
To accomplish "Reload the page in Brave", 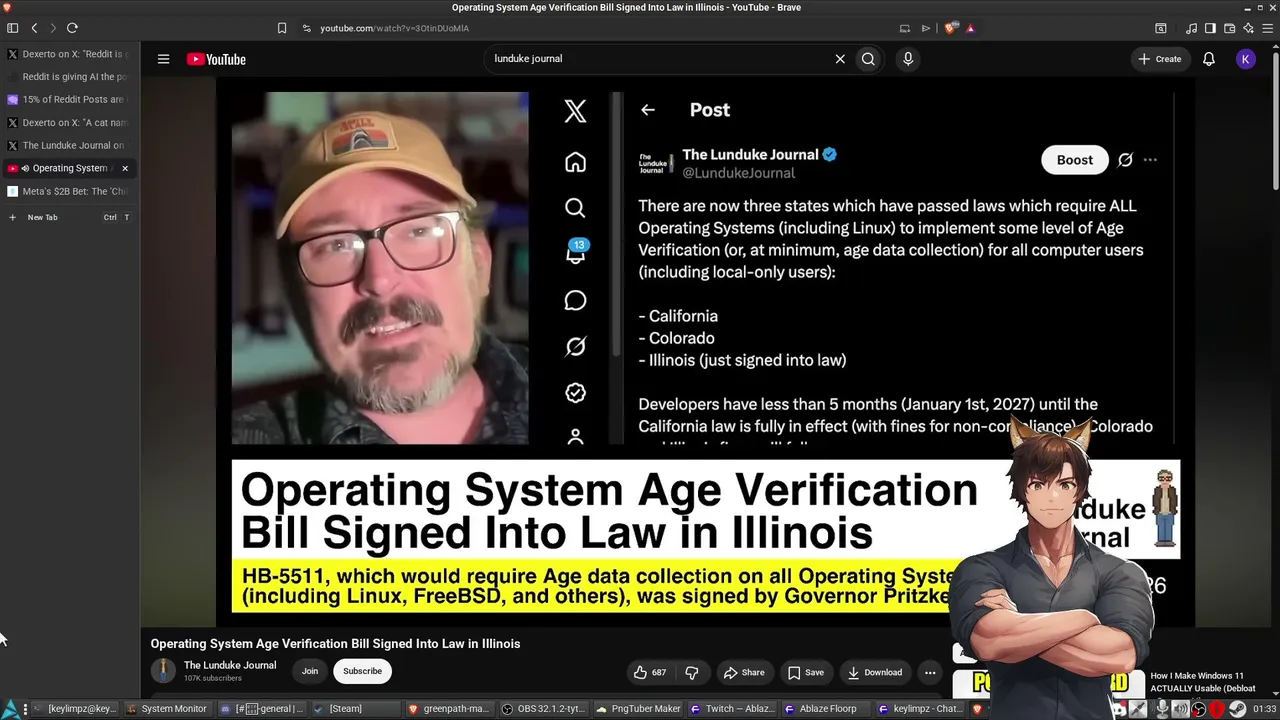I will (x=72, y=28).
